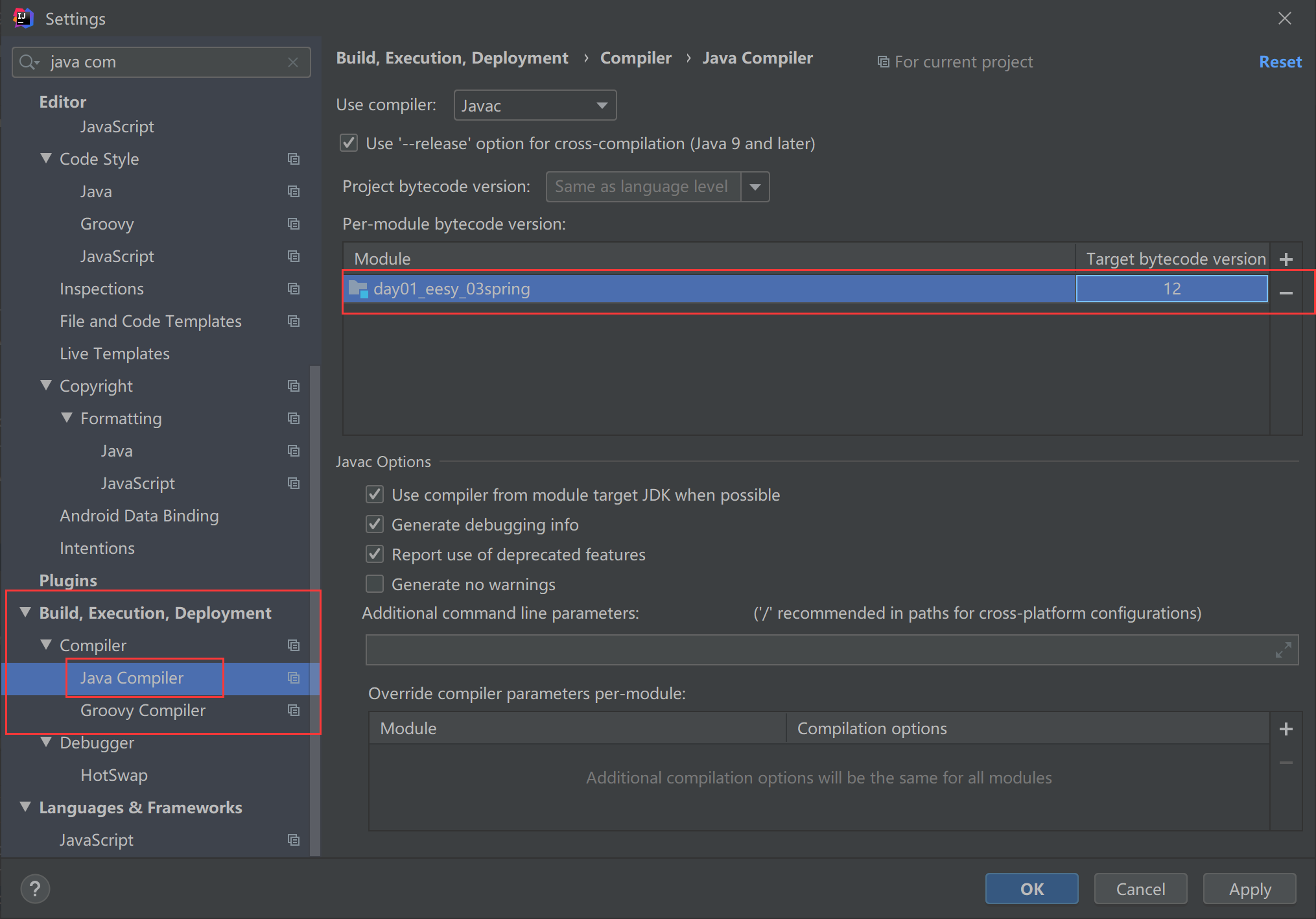1316x919 pixels.
Task: Click the 'For current project' icon
Action: click(x=883, y=62)
